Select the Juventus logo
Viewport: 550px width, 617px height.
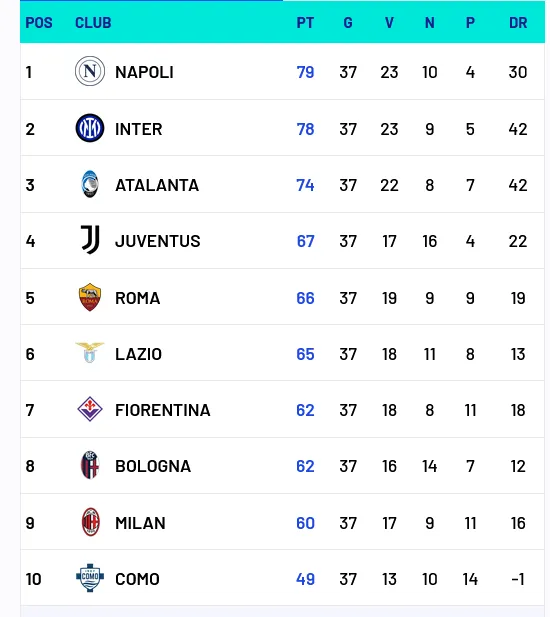click(x=90, y=240)
